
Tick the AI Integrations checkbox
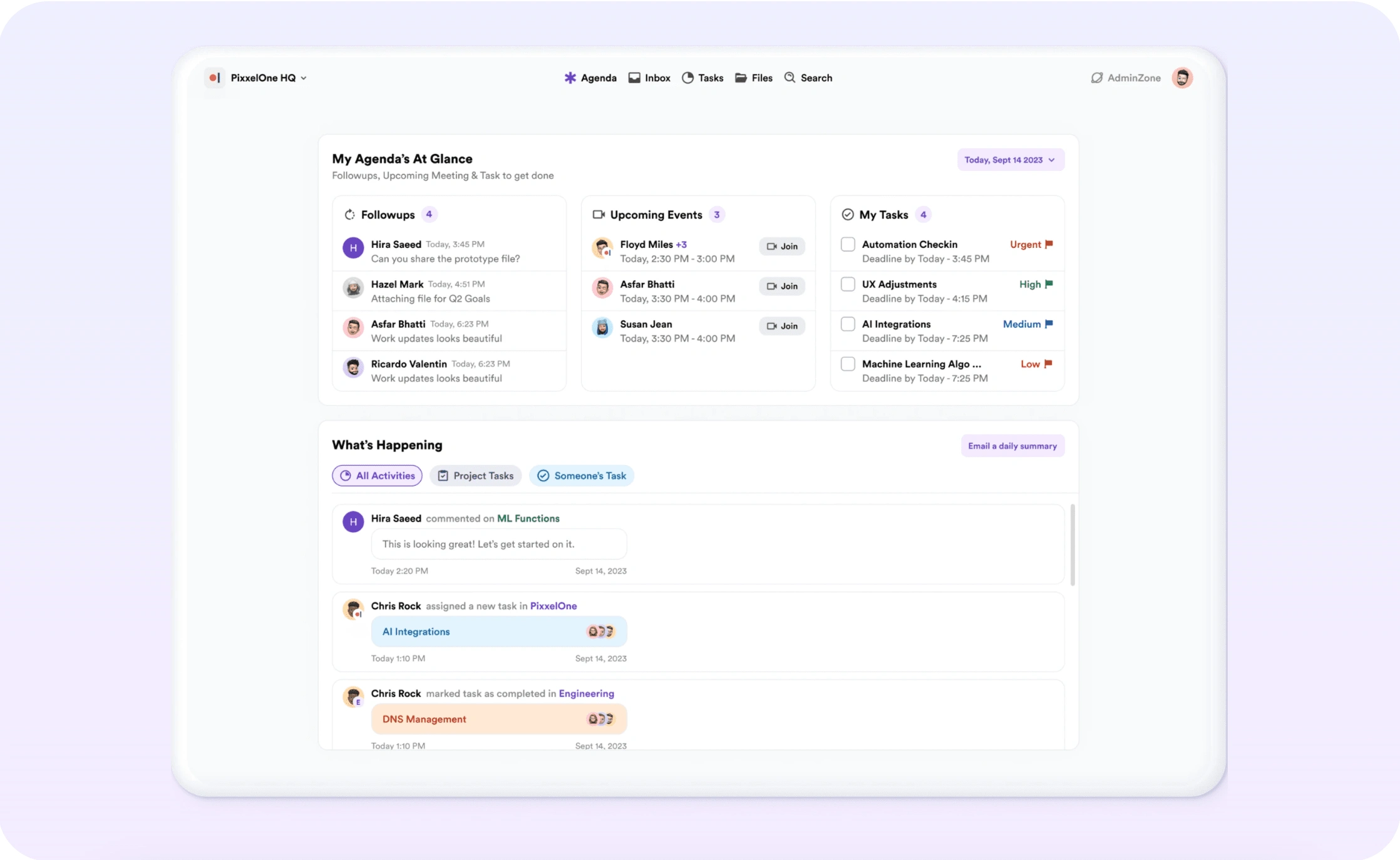(x=847, y=324)
